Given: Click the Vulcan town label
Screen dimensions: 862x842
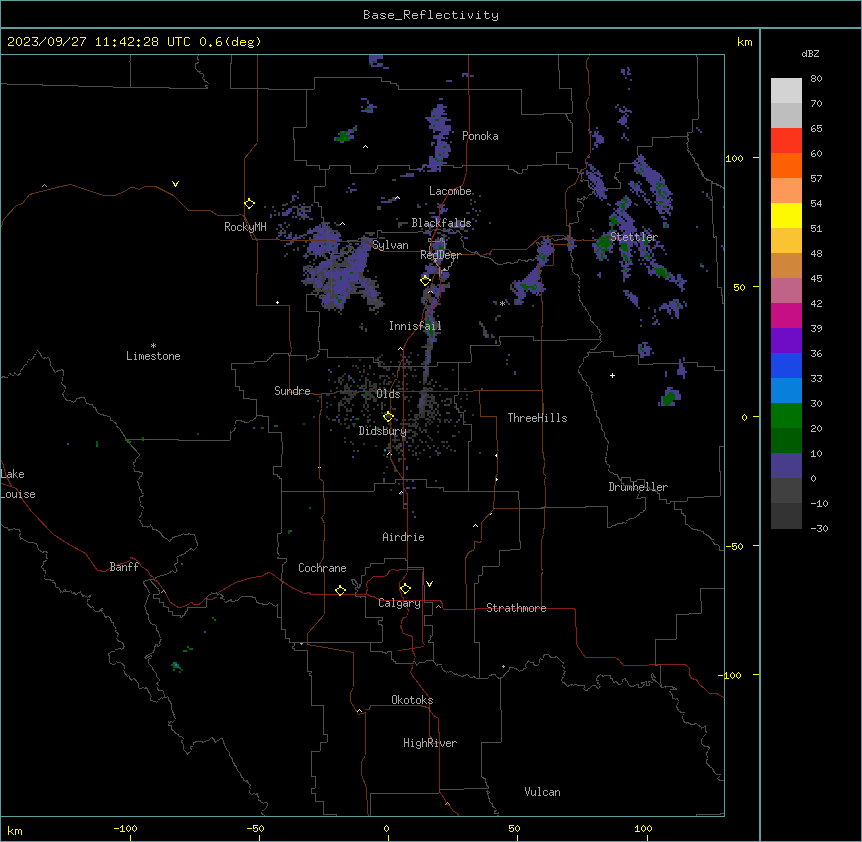Looking at the screenshot, I should click(542, 792).
